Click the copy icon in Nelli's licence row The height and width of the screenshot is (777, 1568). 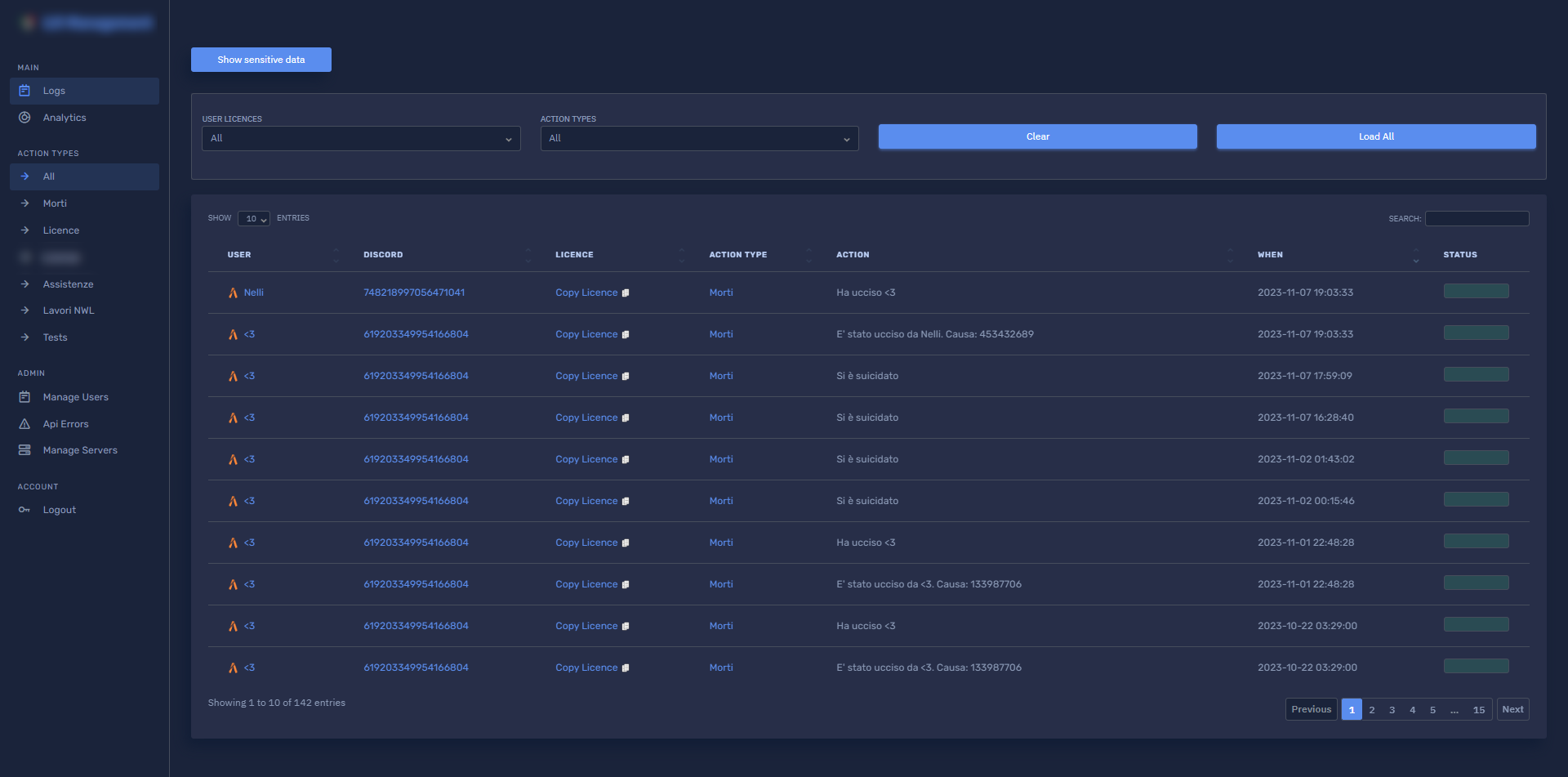point(626,293)
